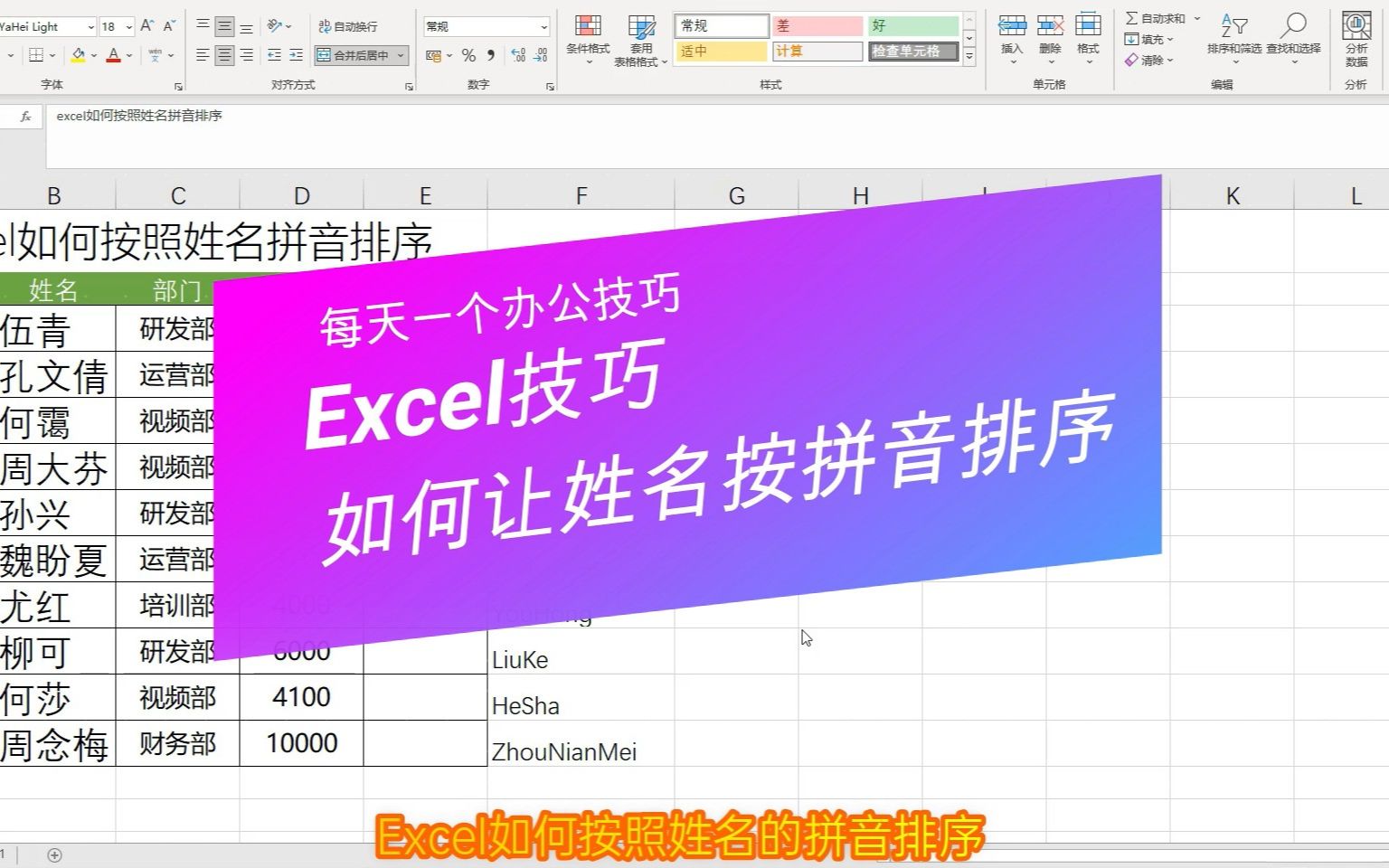Select the 好 cell style
1389x868 pixels.
913,26
